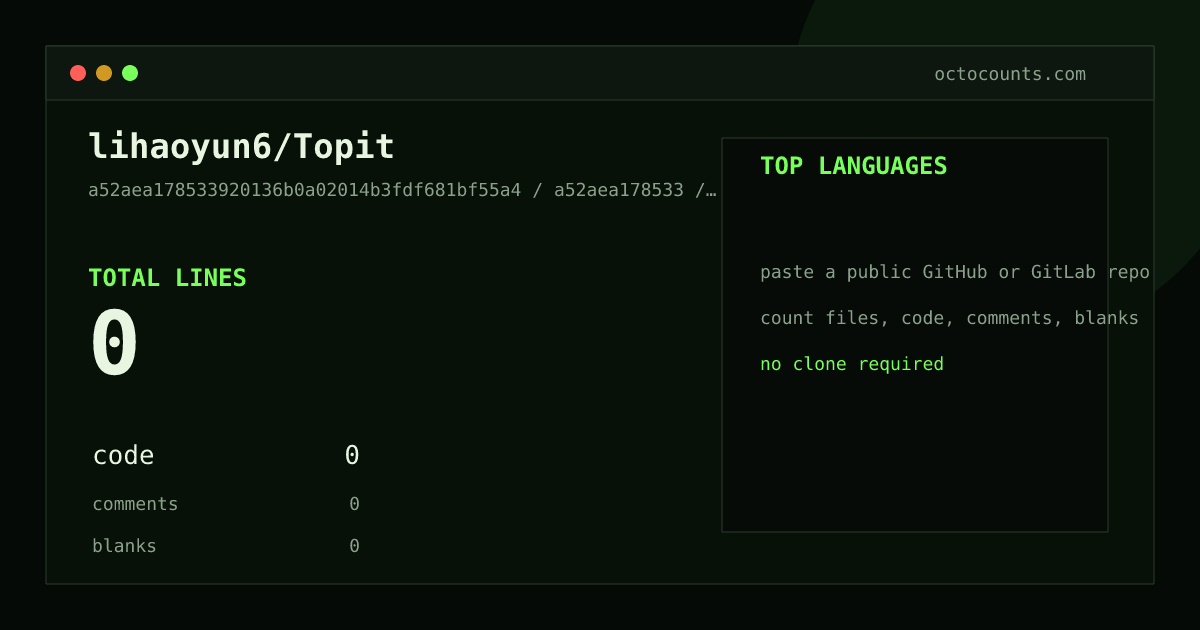Click the red close window dot
1200x630 pixels.
pos(78,73)
